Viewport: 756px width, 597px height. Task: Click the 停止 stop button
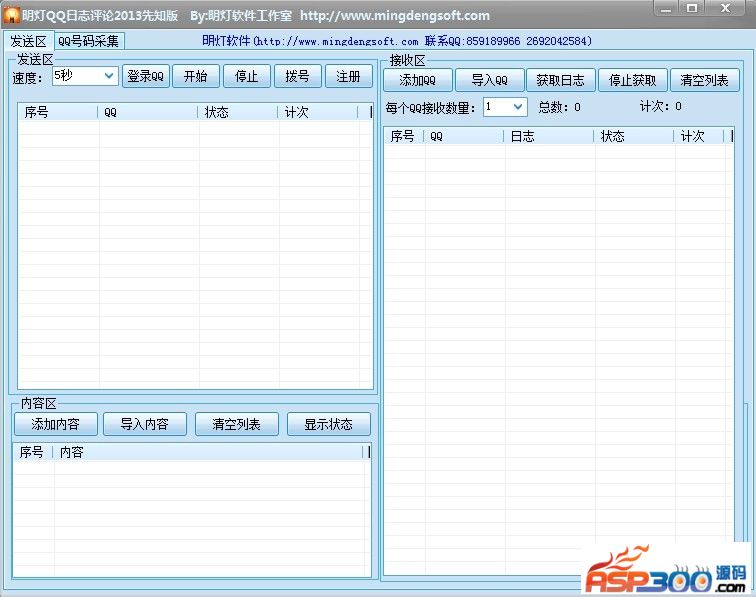click(247, 76)
